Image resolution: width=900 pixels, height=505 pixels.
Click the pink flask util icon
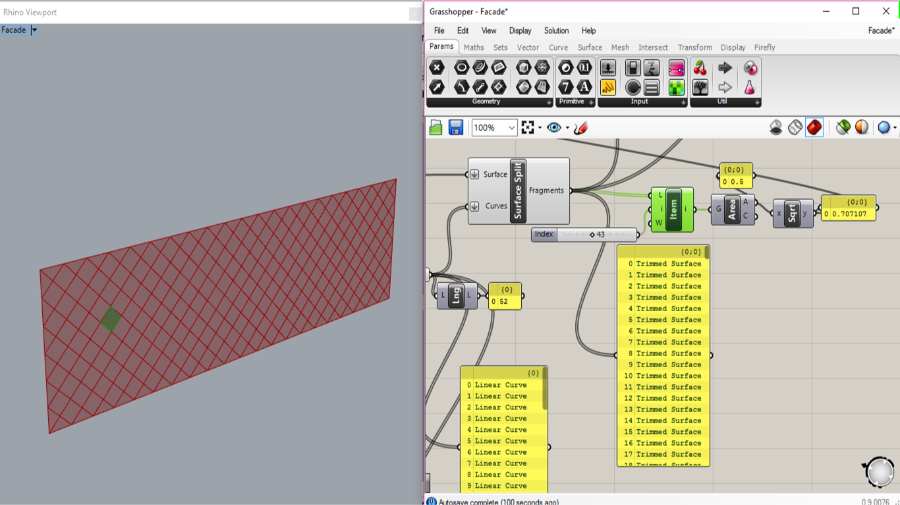coord(750,87)
